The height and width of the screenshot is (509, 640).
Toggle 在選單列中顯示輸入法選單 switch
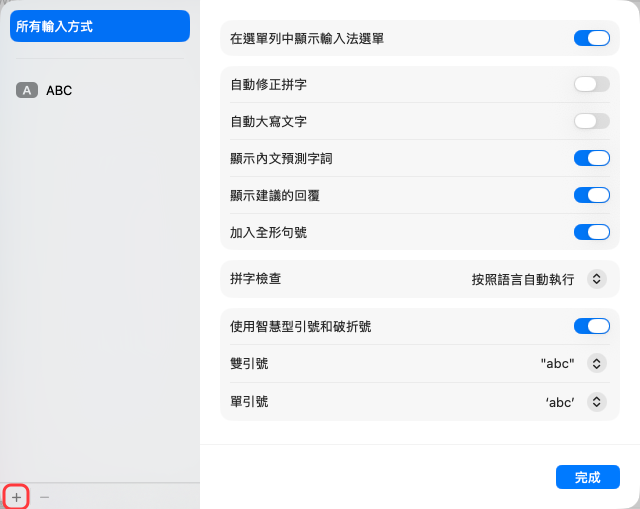pyautogui.click(x=592, y=38)
